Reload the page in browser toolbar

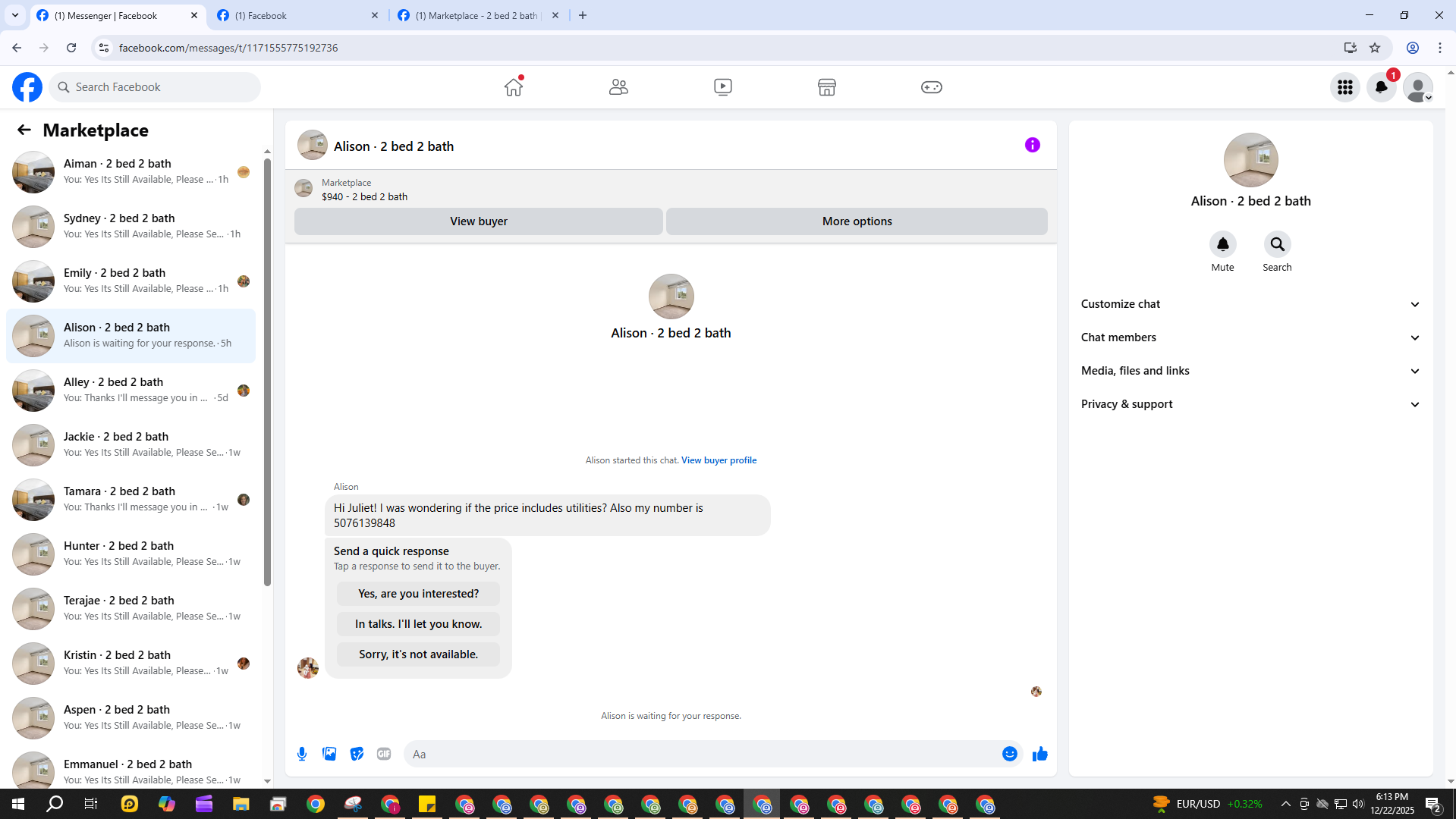[x=71, y=48]
